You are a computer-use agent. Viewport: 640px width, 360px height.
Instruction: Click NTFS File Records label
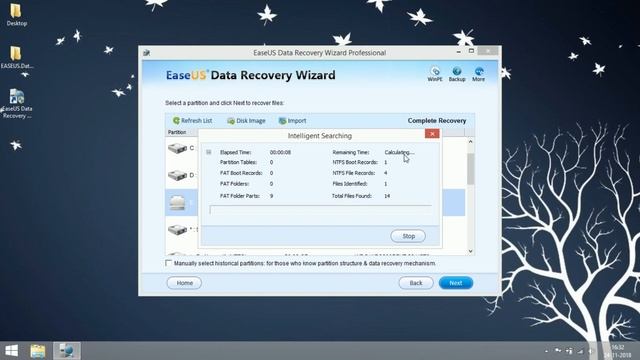354,173
